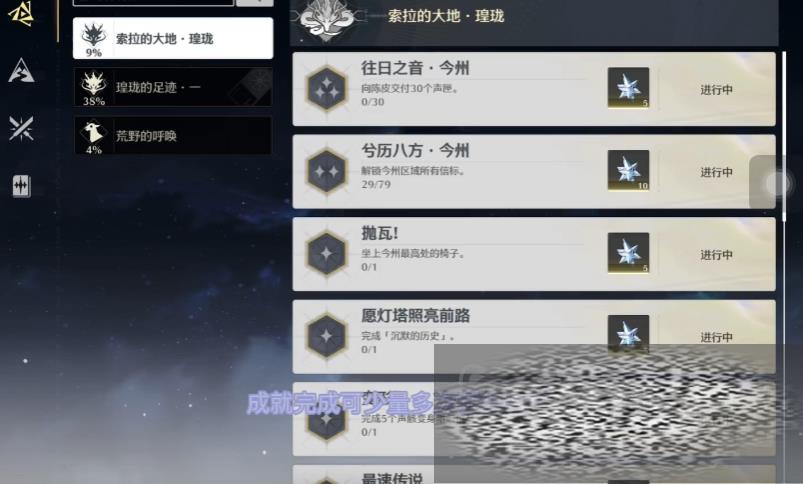Viewport: 803px width, 484px height.
Task: Open the 往日之音·今州 achievement entry title
Action: (x=415, y=68)
